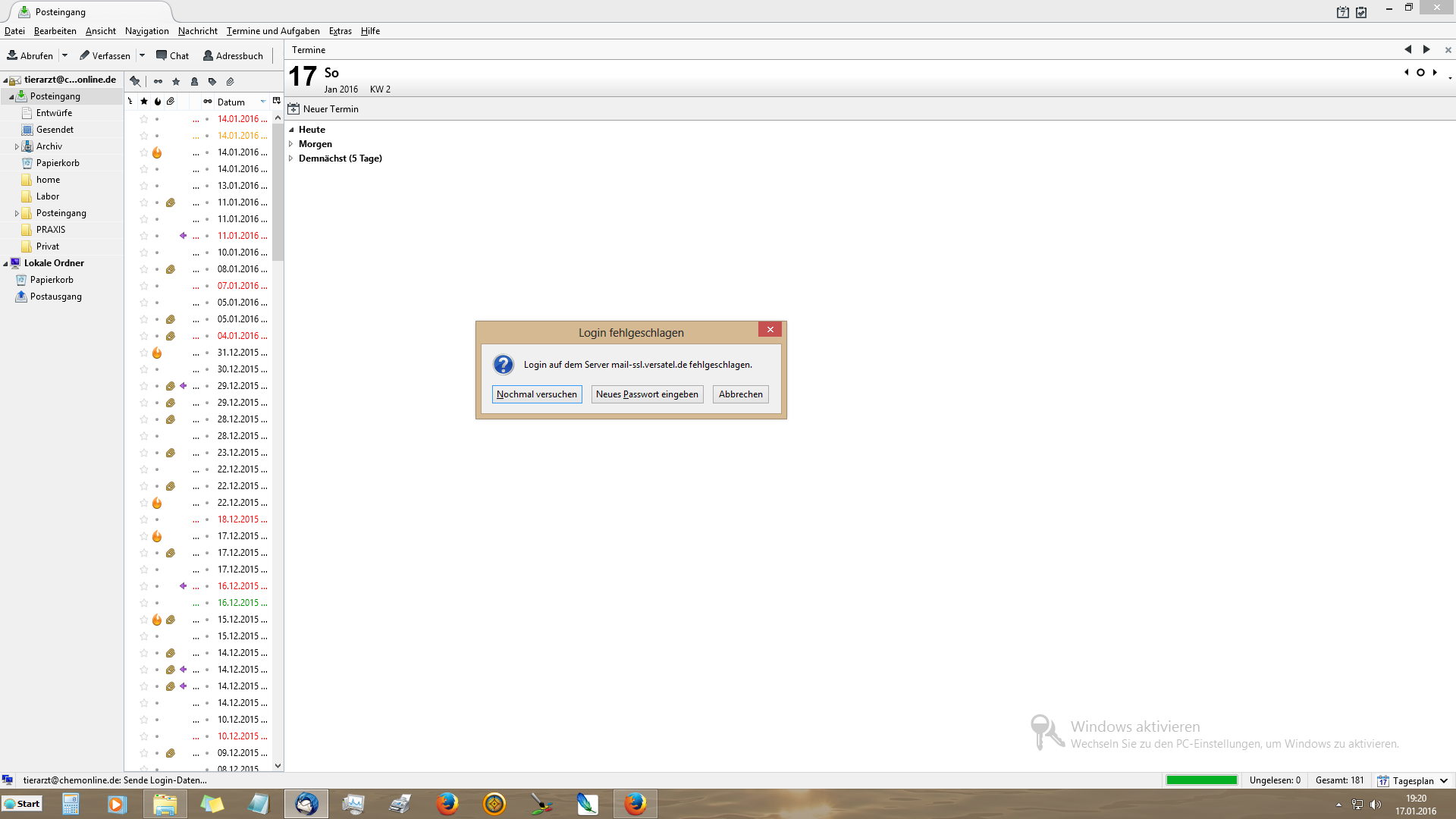Image resolution: width=1456 pixels, height=819 pixels.
Task: Open the Nachricht menu
Action: click(197, 31)
